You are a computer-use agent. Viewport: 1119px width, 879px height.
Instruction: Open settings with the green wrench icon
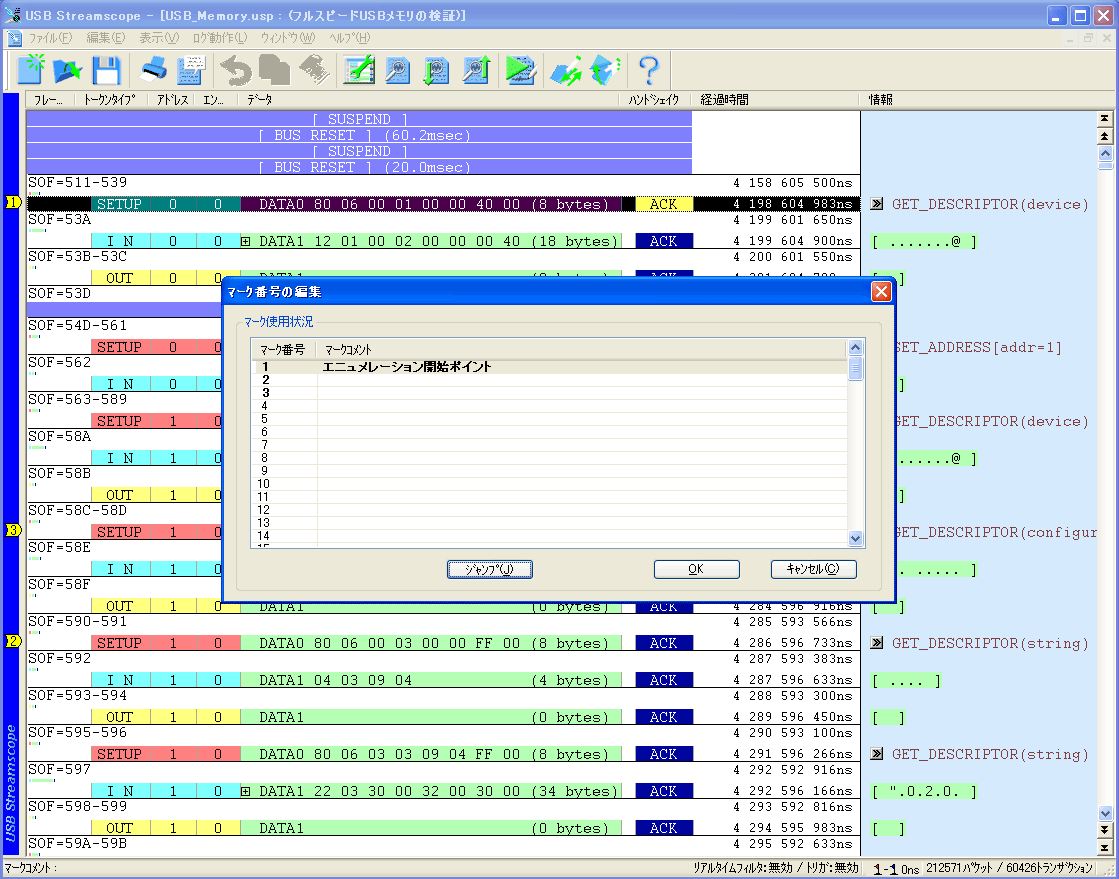tap(359, 70)
